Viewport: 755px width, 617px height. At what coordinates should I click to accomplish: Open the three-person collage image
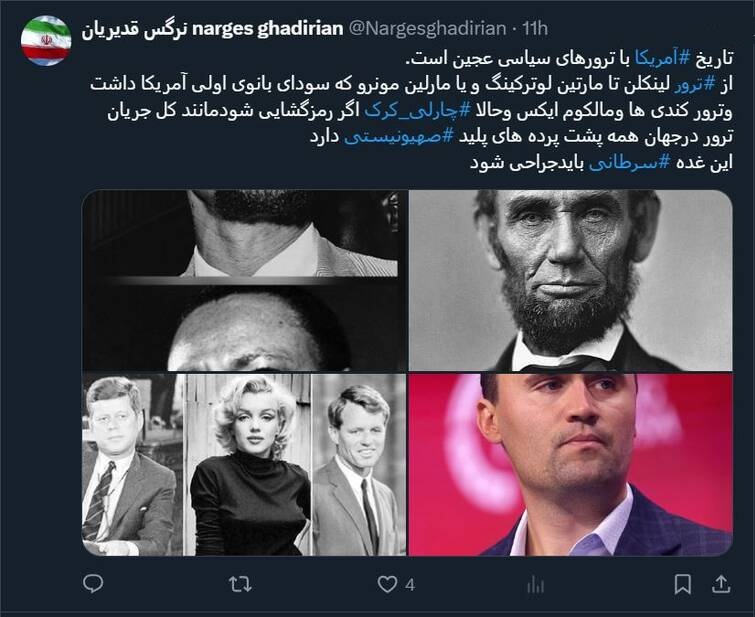[244, 465]
